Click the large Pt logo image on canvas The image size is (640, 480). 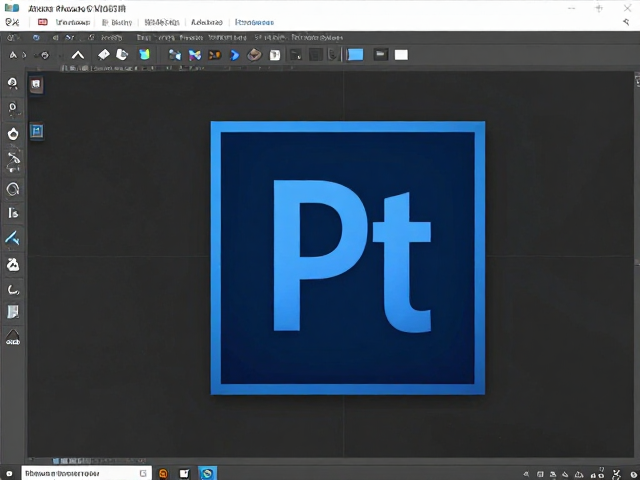coord(348,258)
